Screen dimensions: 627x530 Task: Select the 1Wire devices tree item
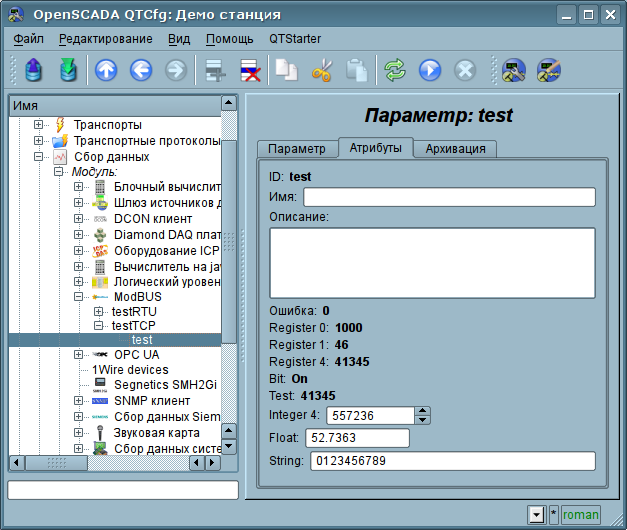tap(130, 370)
